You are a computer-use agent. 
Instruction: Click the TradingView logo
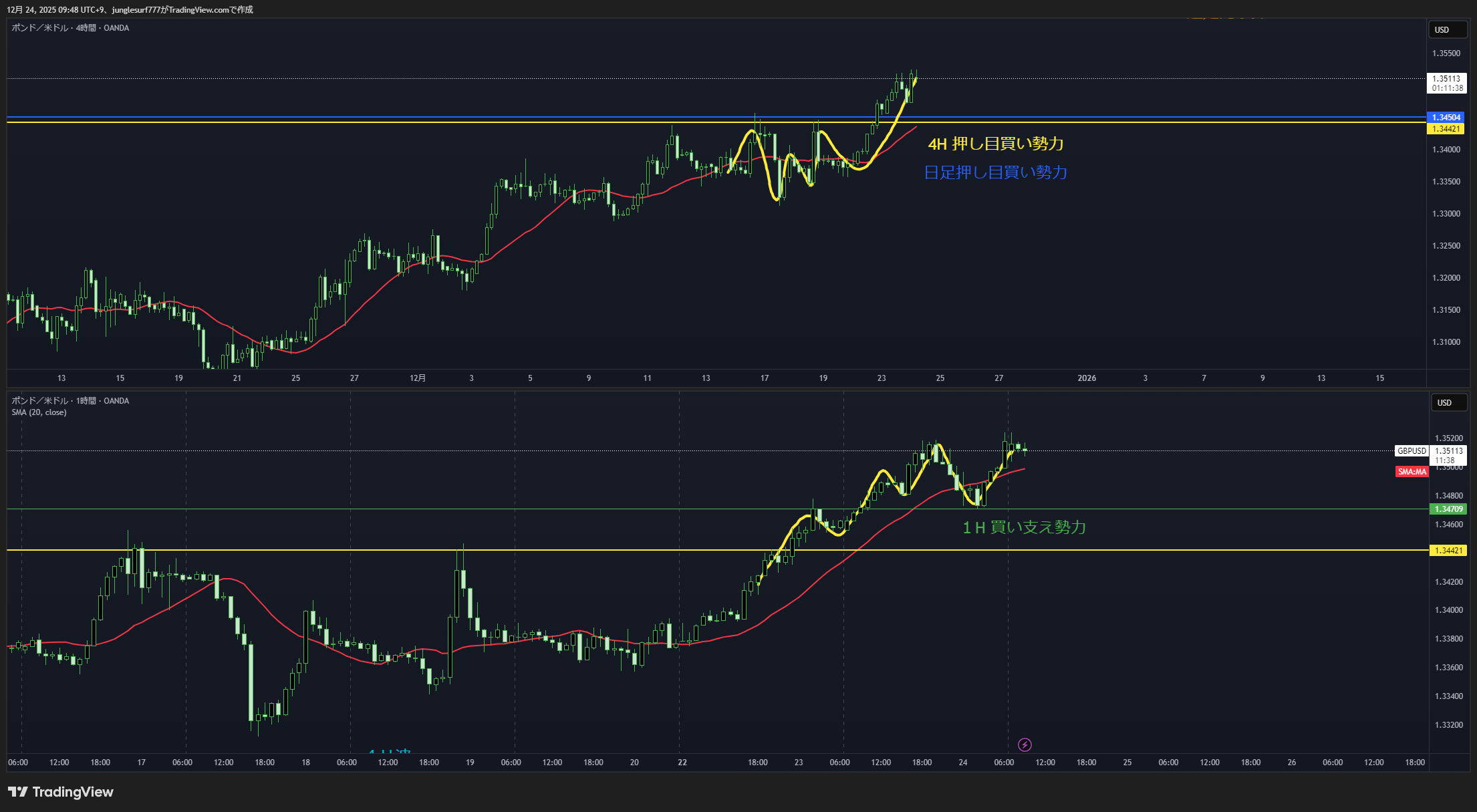(x=61, y=792)
